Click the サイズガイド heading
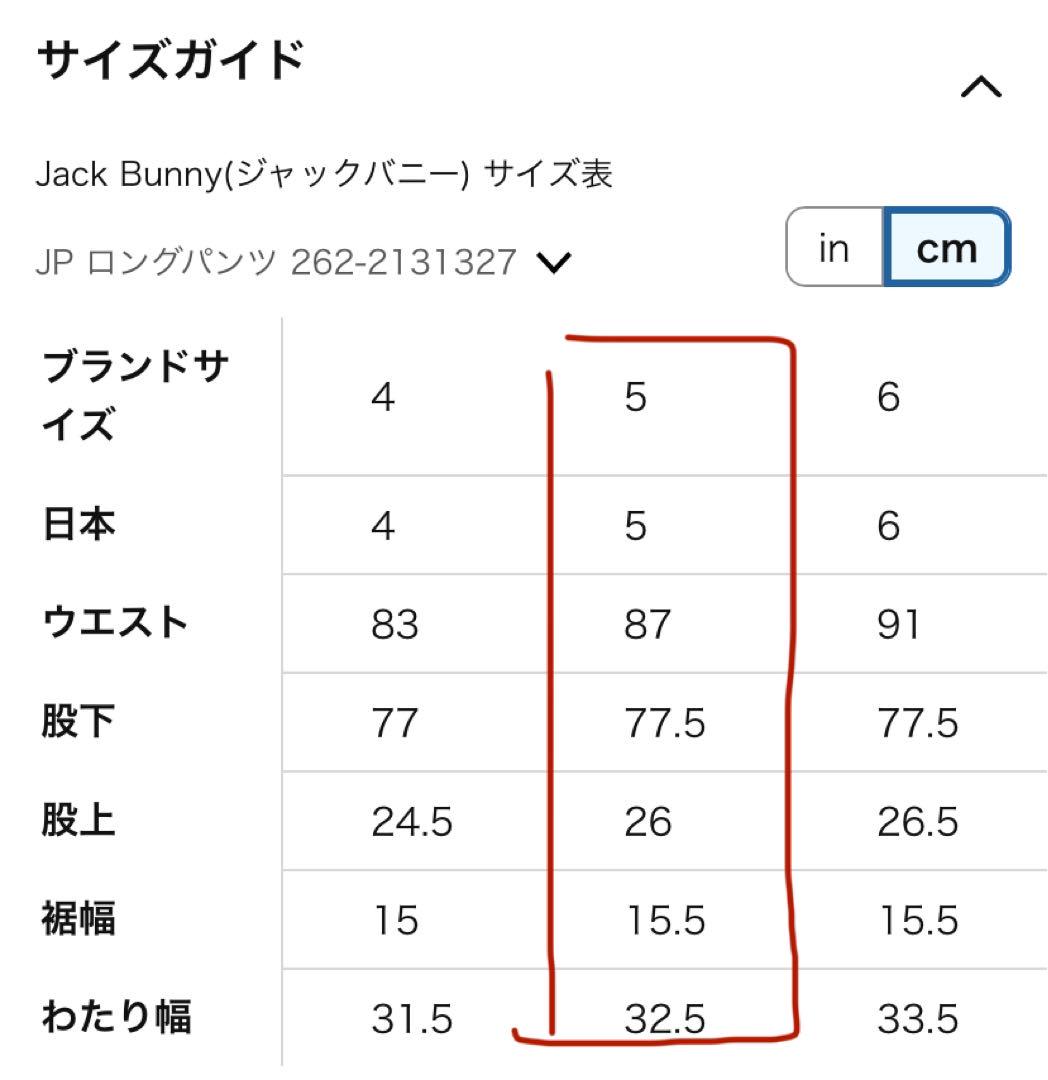1048x1080 pixels. coord(170,60)
